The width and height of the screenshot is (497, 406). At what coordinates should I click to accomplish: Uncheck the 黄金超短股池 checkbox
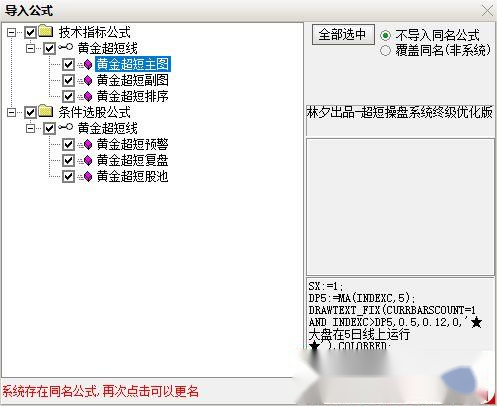click(68, 177)
